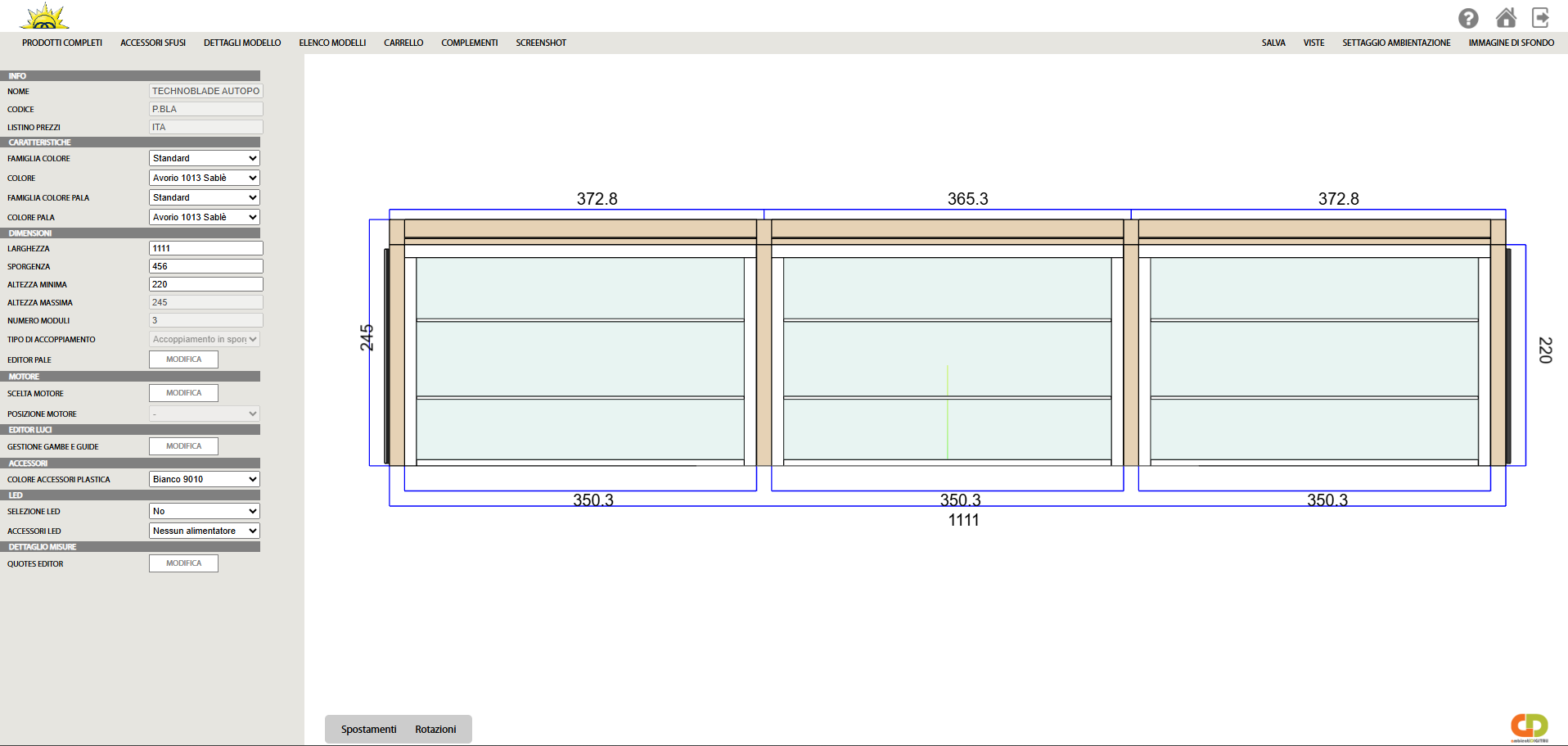
Task: Click the Altezza Minima input field
Action: tap(206, 284)
